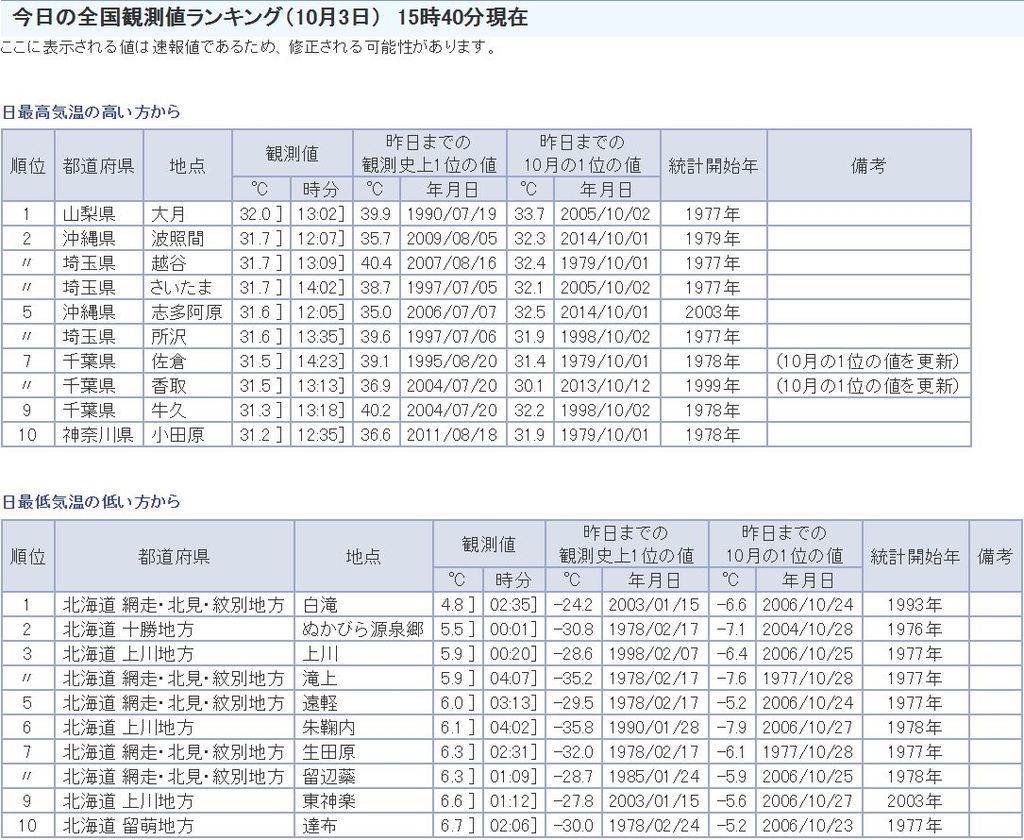
Task: Click the heading '日最高気温の高い方から'
Action: (x=91, y=112)
